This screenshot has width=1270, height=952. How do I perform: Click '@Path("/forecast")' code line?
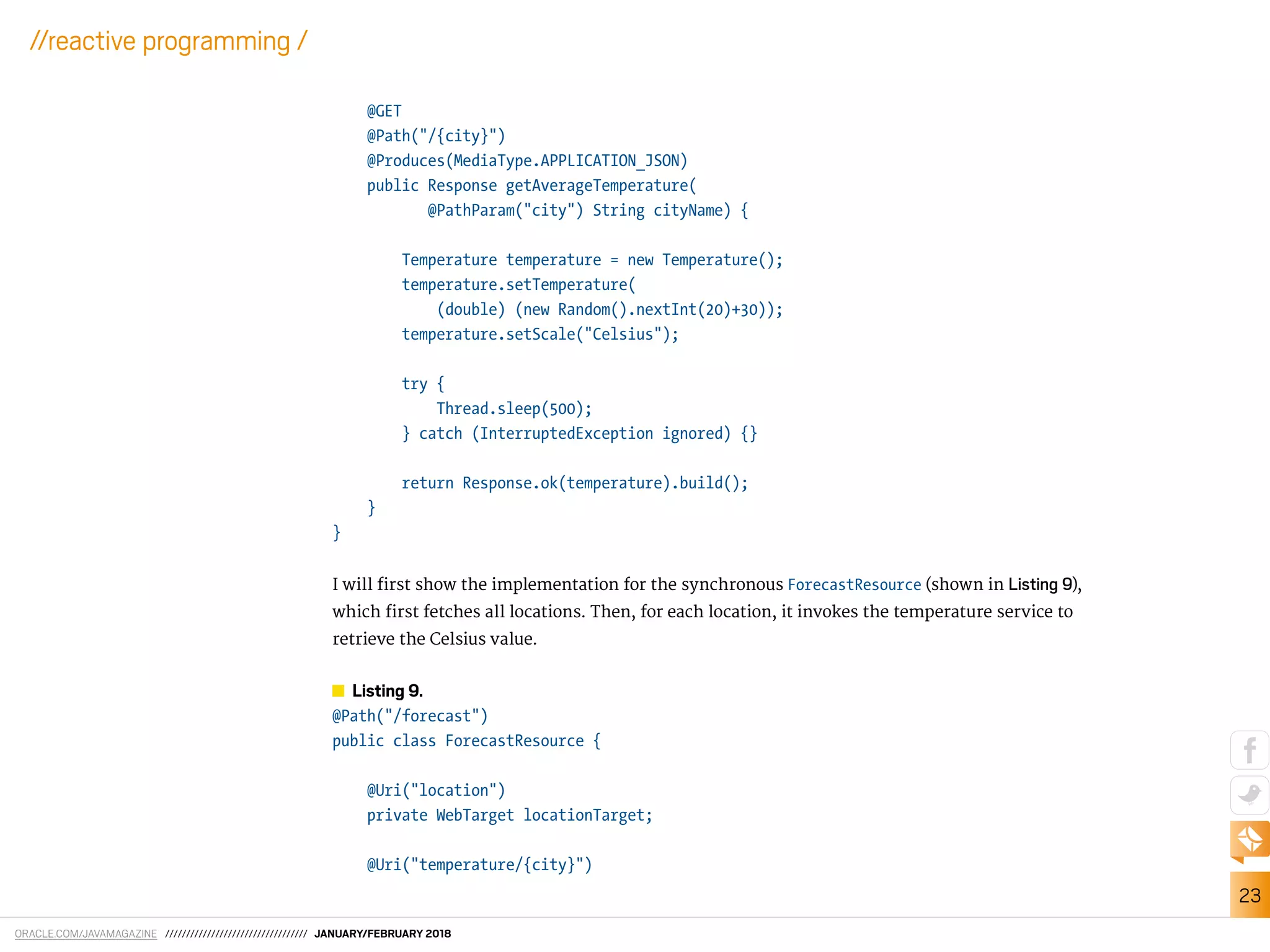410,716
